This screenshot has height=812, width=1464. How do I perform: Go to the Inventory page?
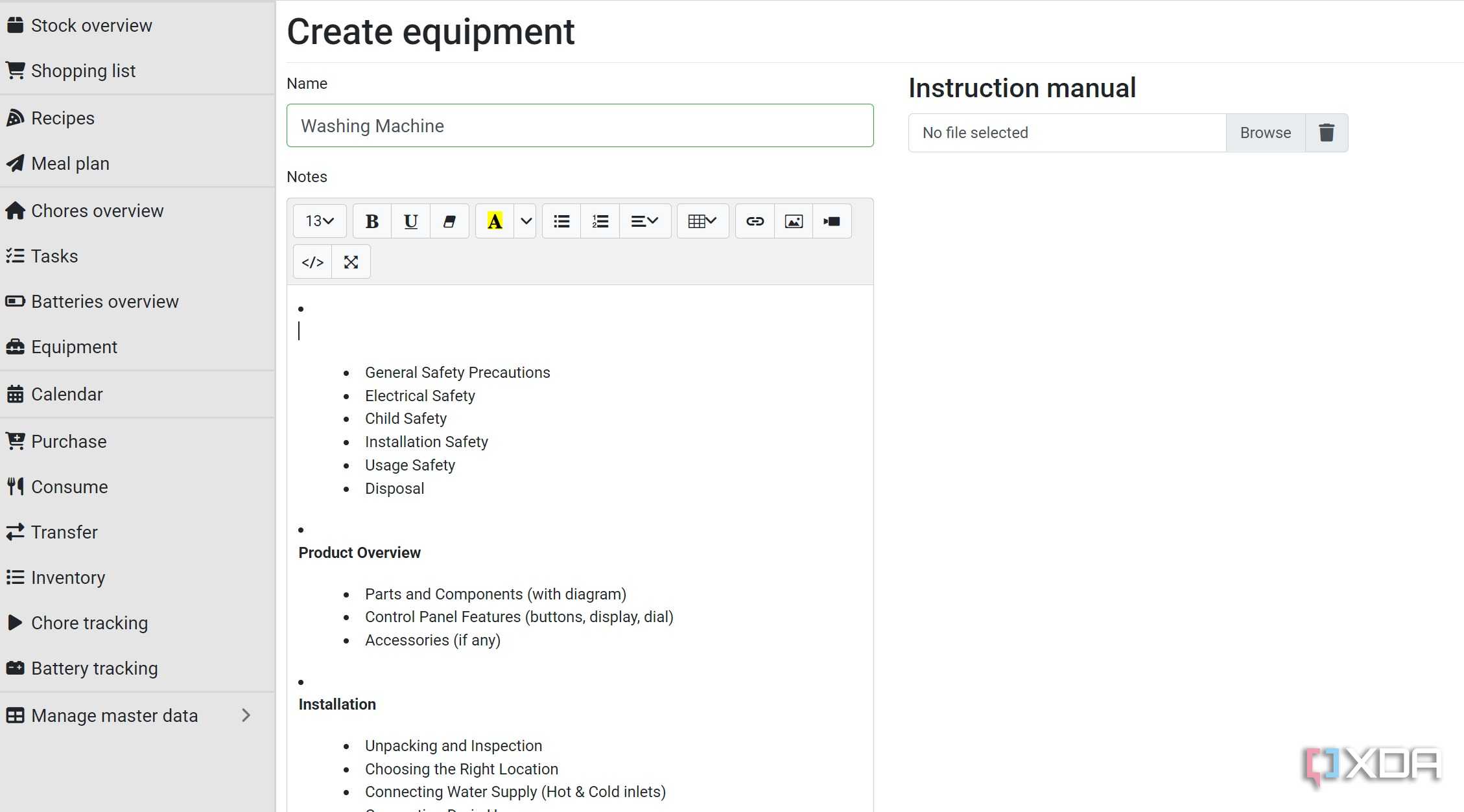point(137,577)
